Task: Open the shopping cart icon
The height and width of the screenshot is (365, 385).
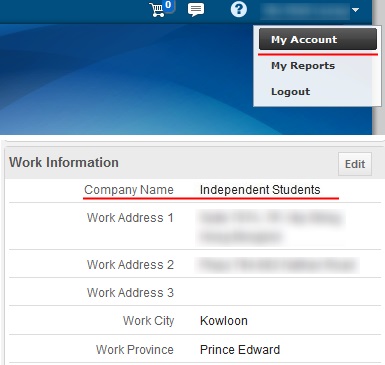Action: tap(157, 10)
